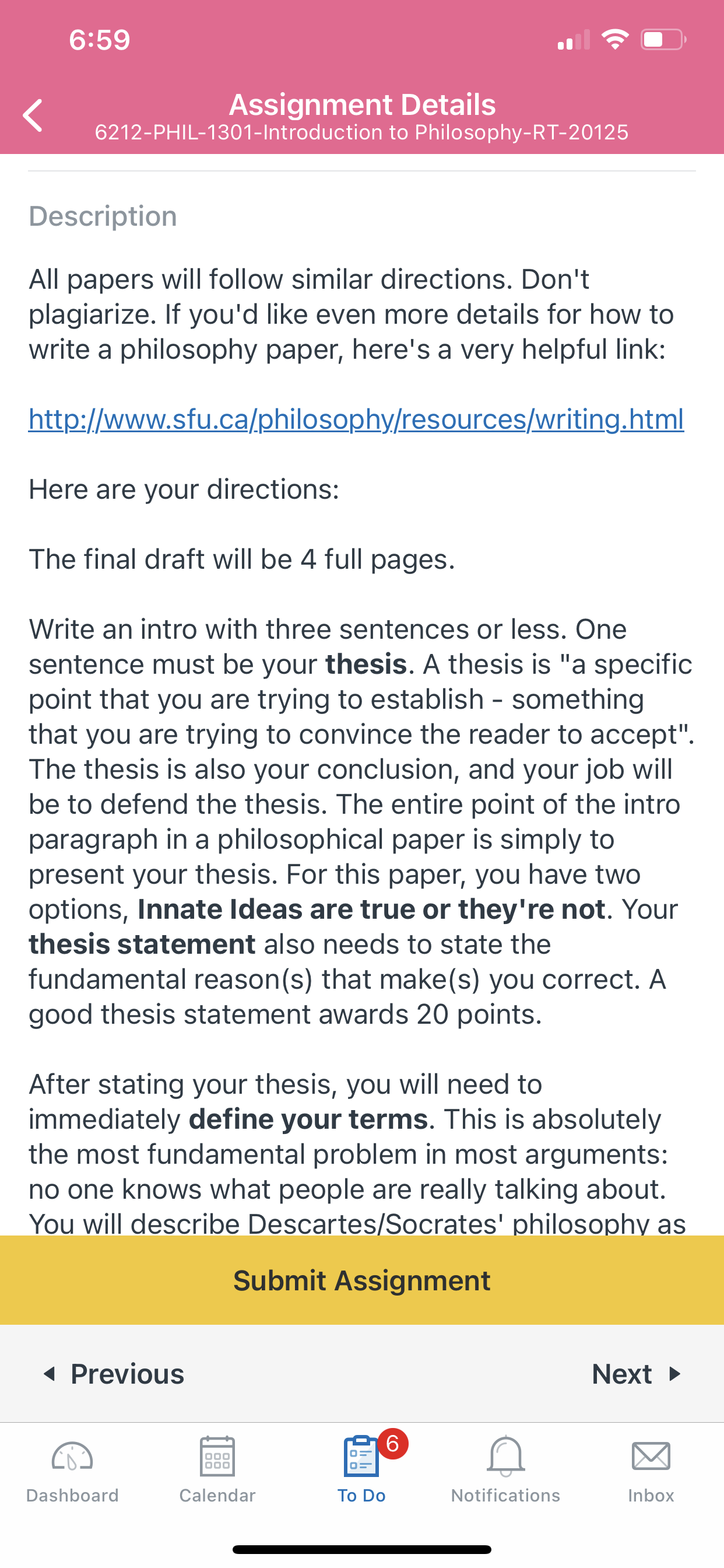
Task: Tap the left arrow beside Previous
Action: pos(50,1374)
